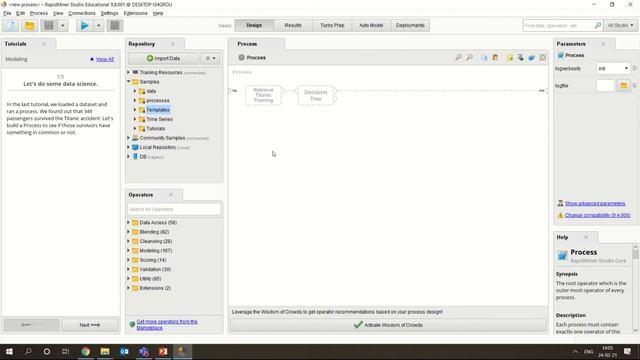This screenshot has width=640, height=360.
Task: Browse for a logfile with the folder icon
Action: [623, 85]
